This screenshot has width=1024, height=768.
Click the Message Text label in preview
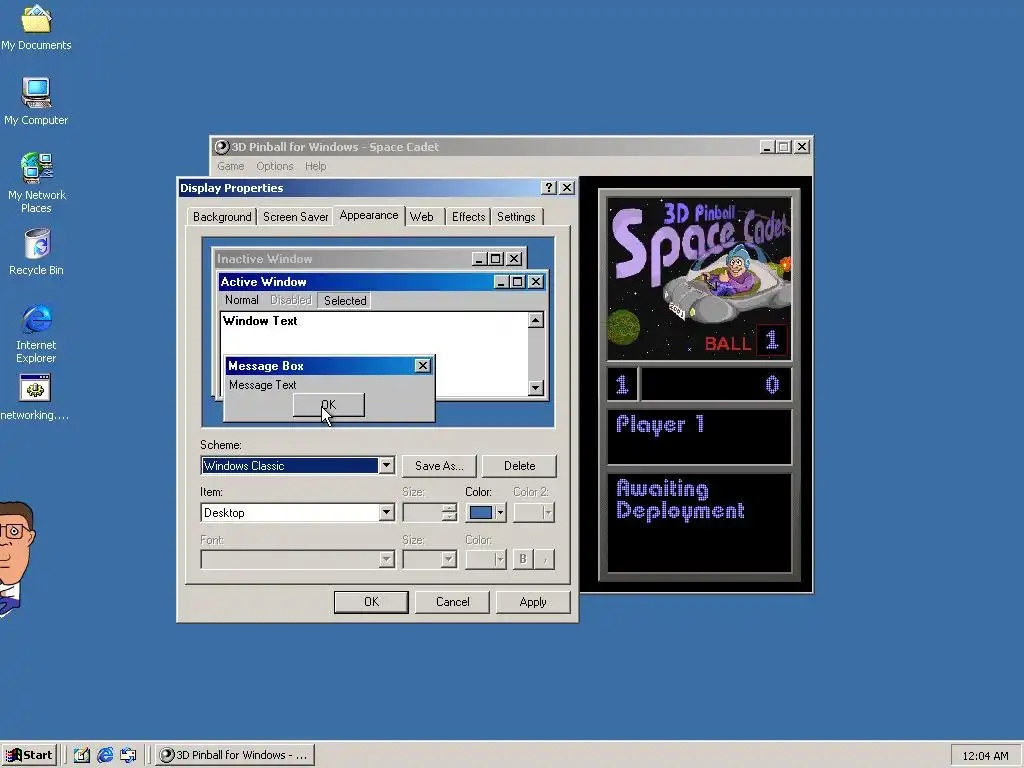tap(263, 385)
